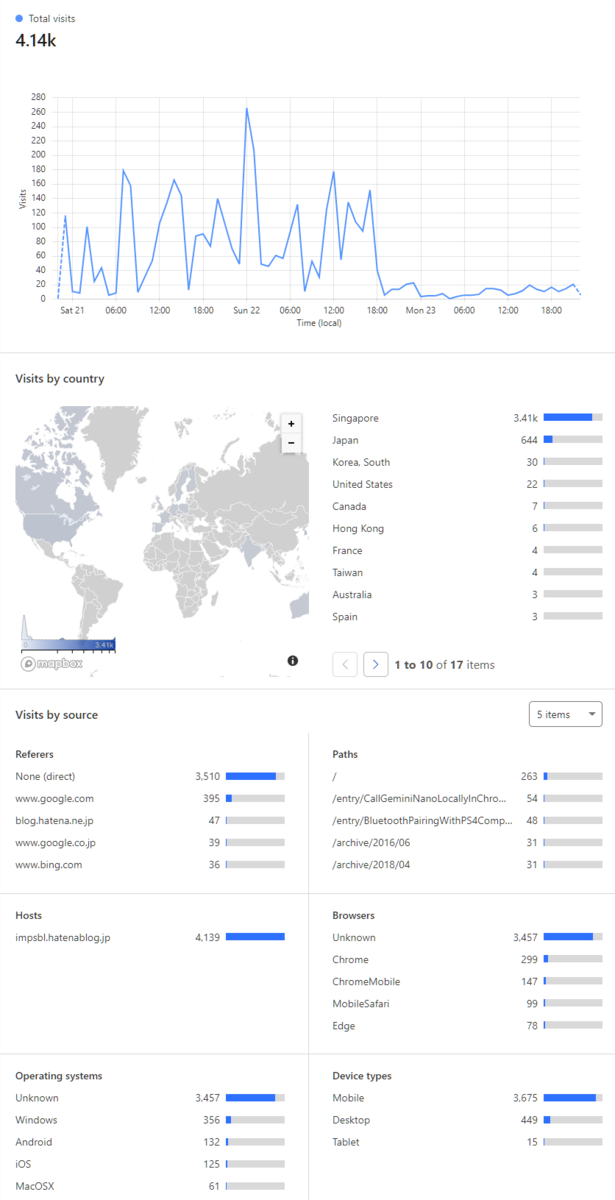Viewport: 615px width, 1200px height.
Task: Click the 4.14k total visits value
Action: [x=35, y=40]
